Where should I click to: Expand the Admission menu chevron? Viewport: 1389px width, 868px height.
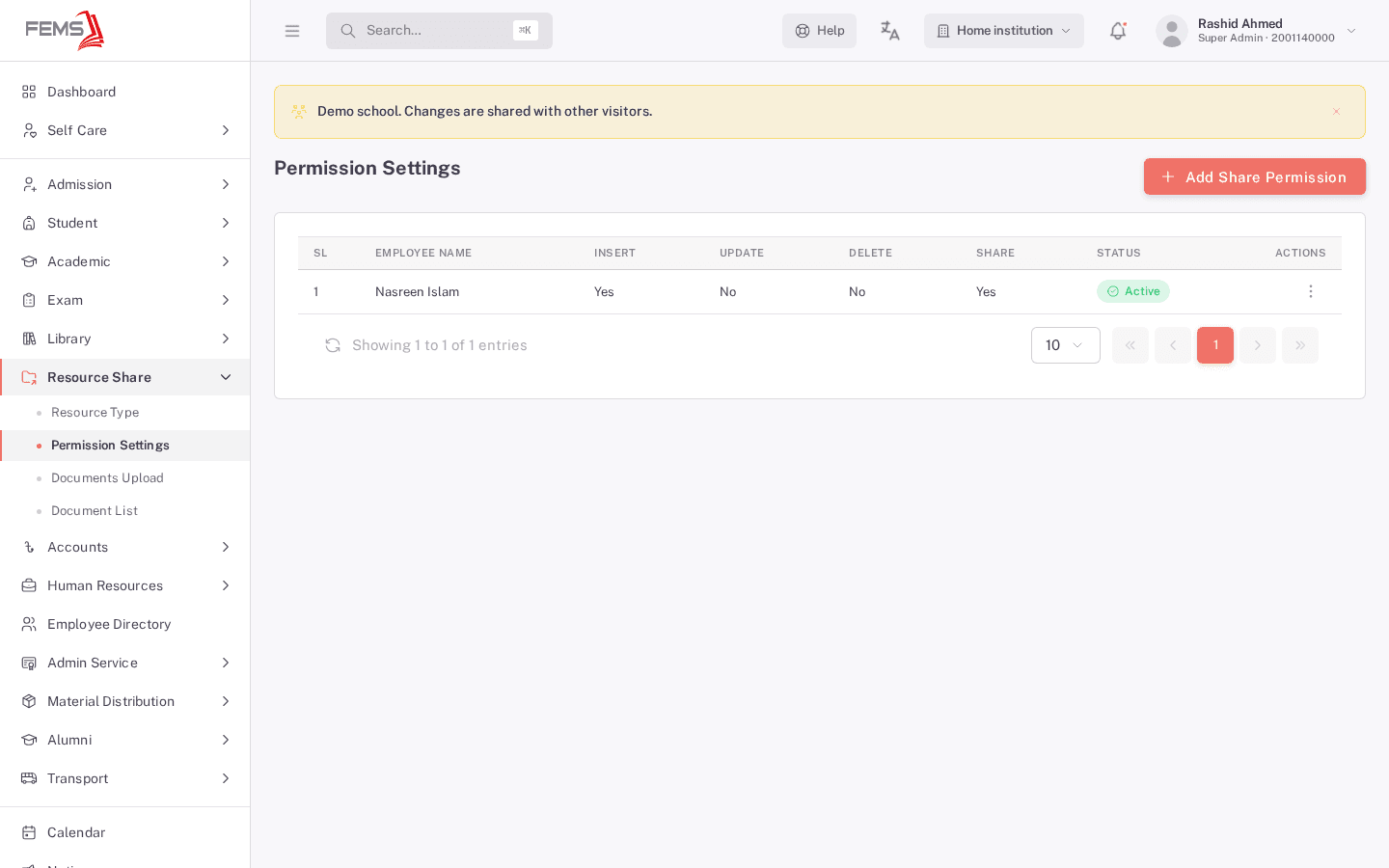pyautogui.click(x=226, y=184)
